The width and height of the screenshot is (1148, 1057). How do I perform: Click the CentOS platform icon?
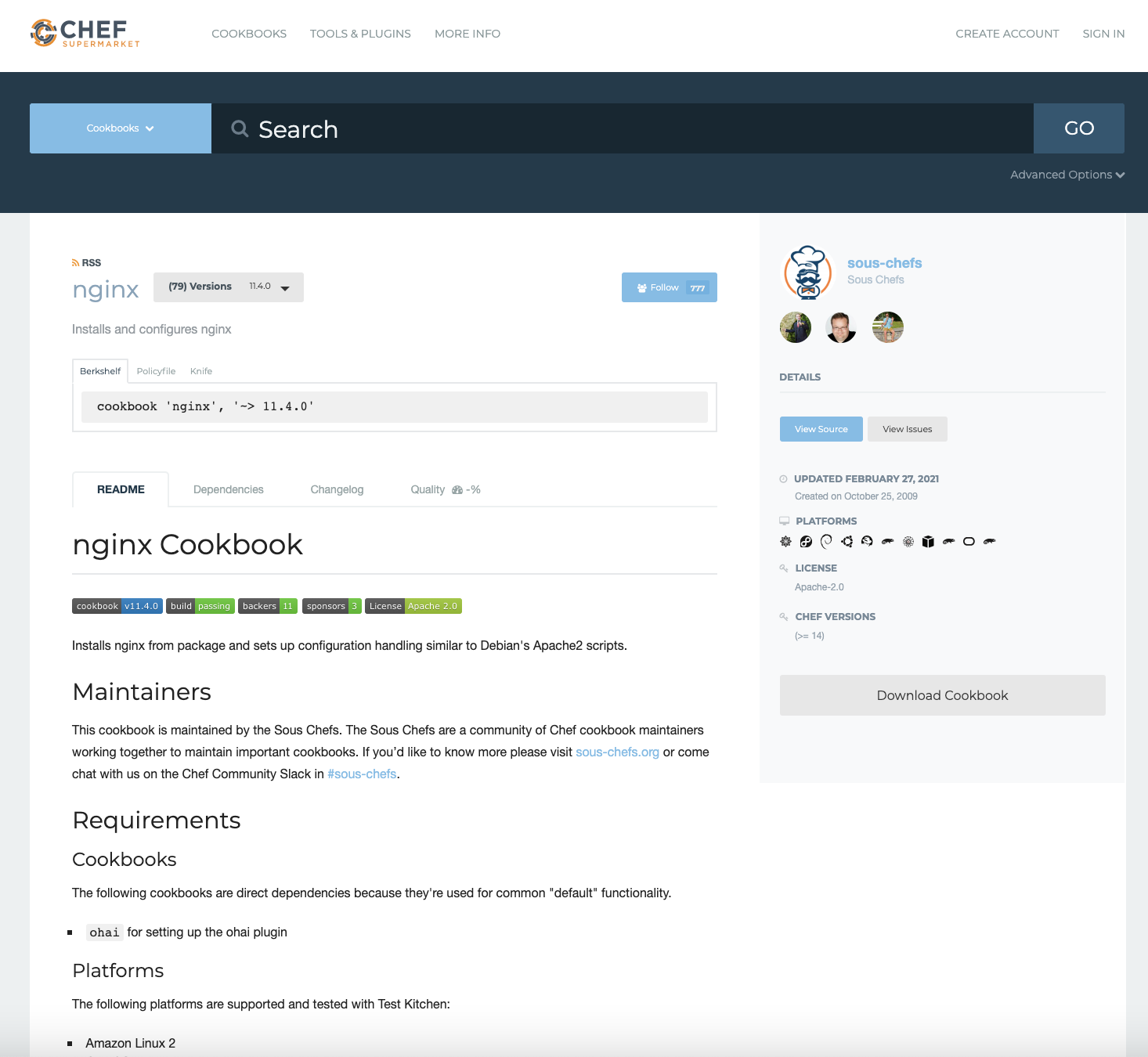click(786, 541)
